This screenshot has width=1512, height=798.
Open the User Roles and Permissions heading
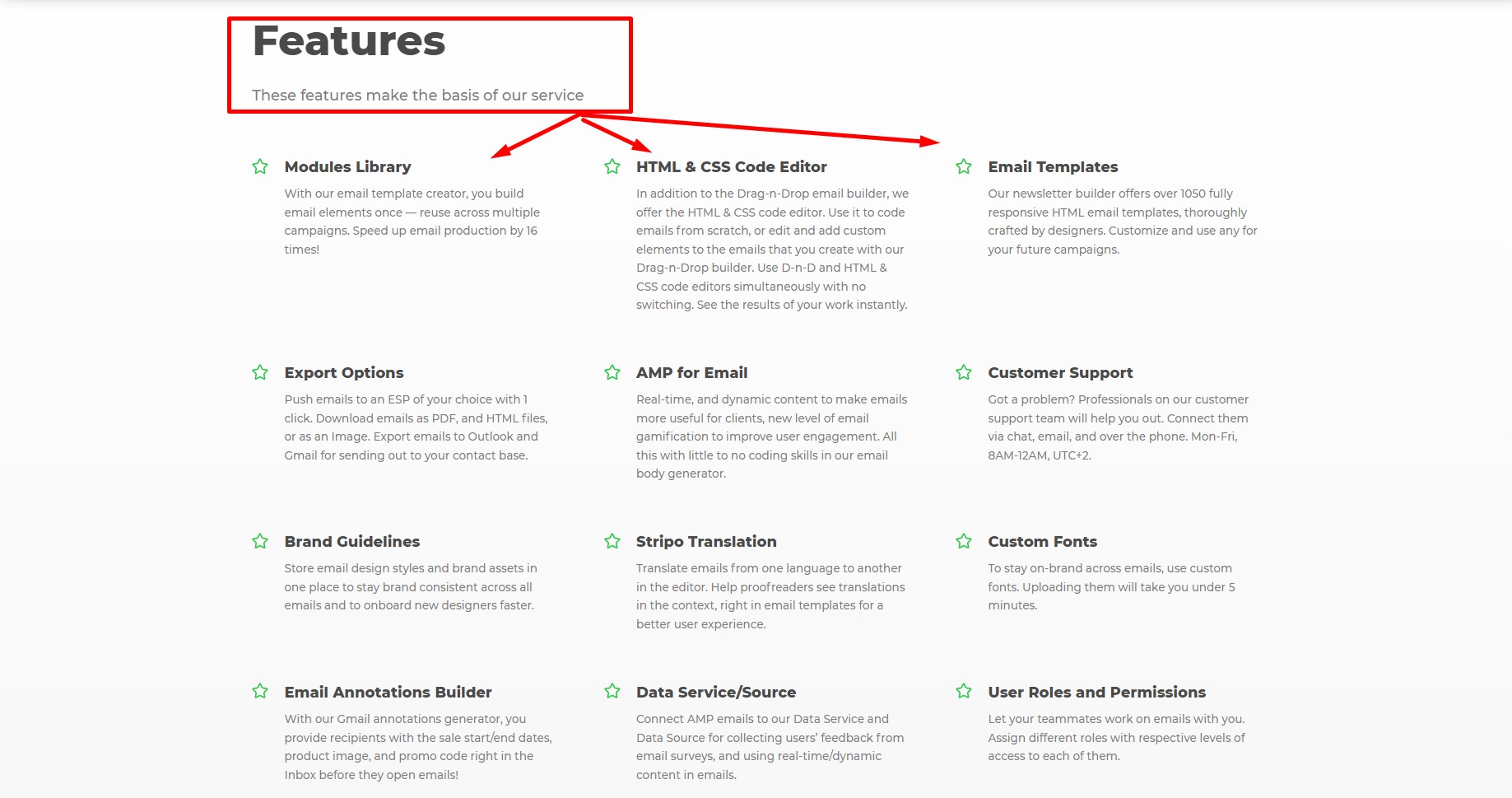pyautogui.click(x=1096, y=693)
